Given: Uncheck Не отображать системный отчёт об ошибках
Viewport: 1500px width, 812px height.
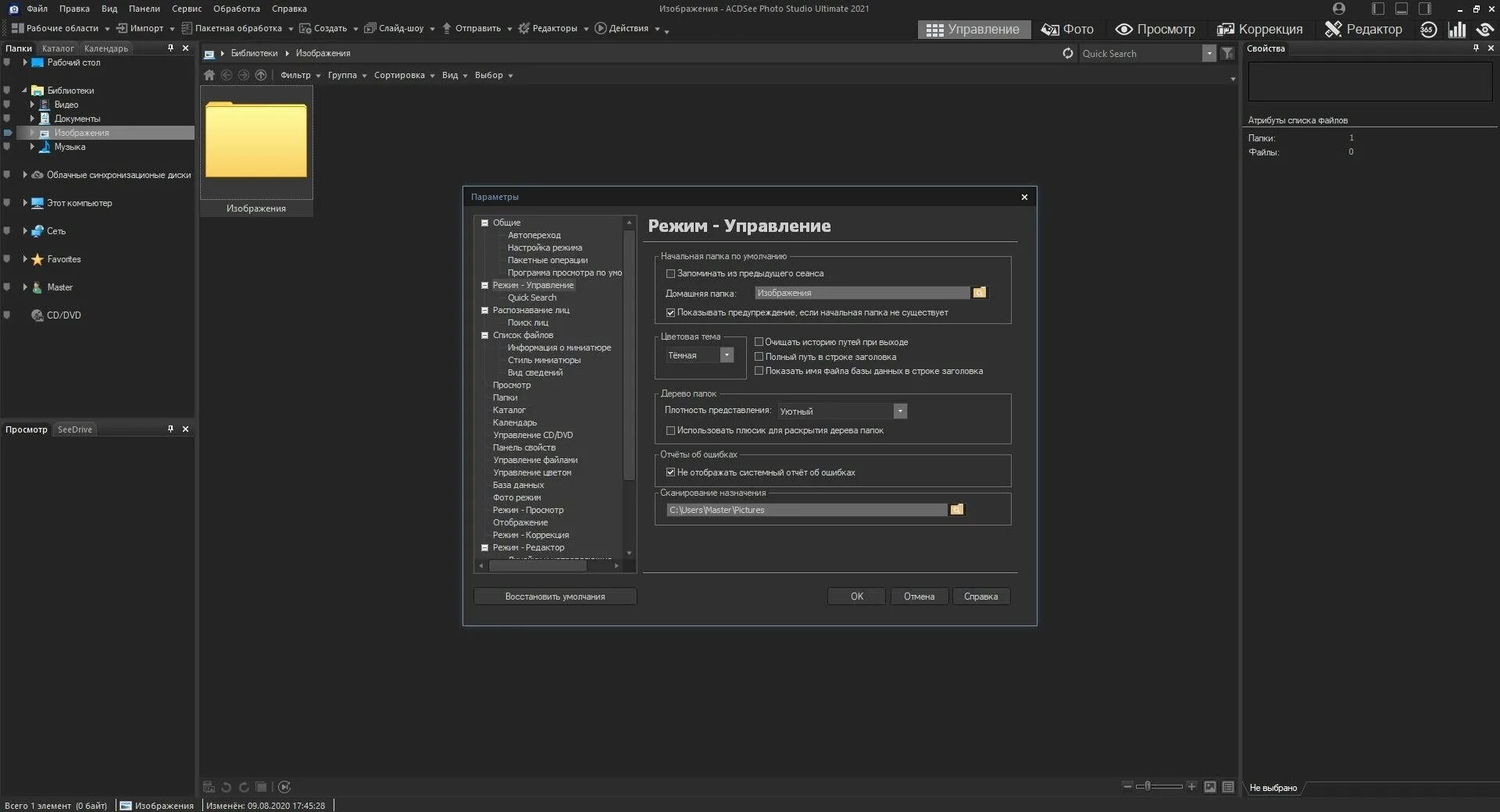Looking at the screenshot, I should 670,472.
